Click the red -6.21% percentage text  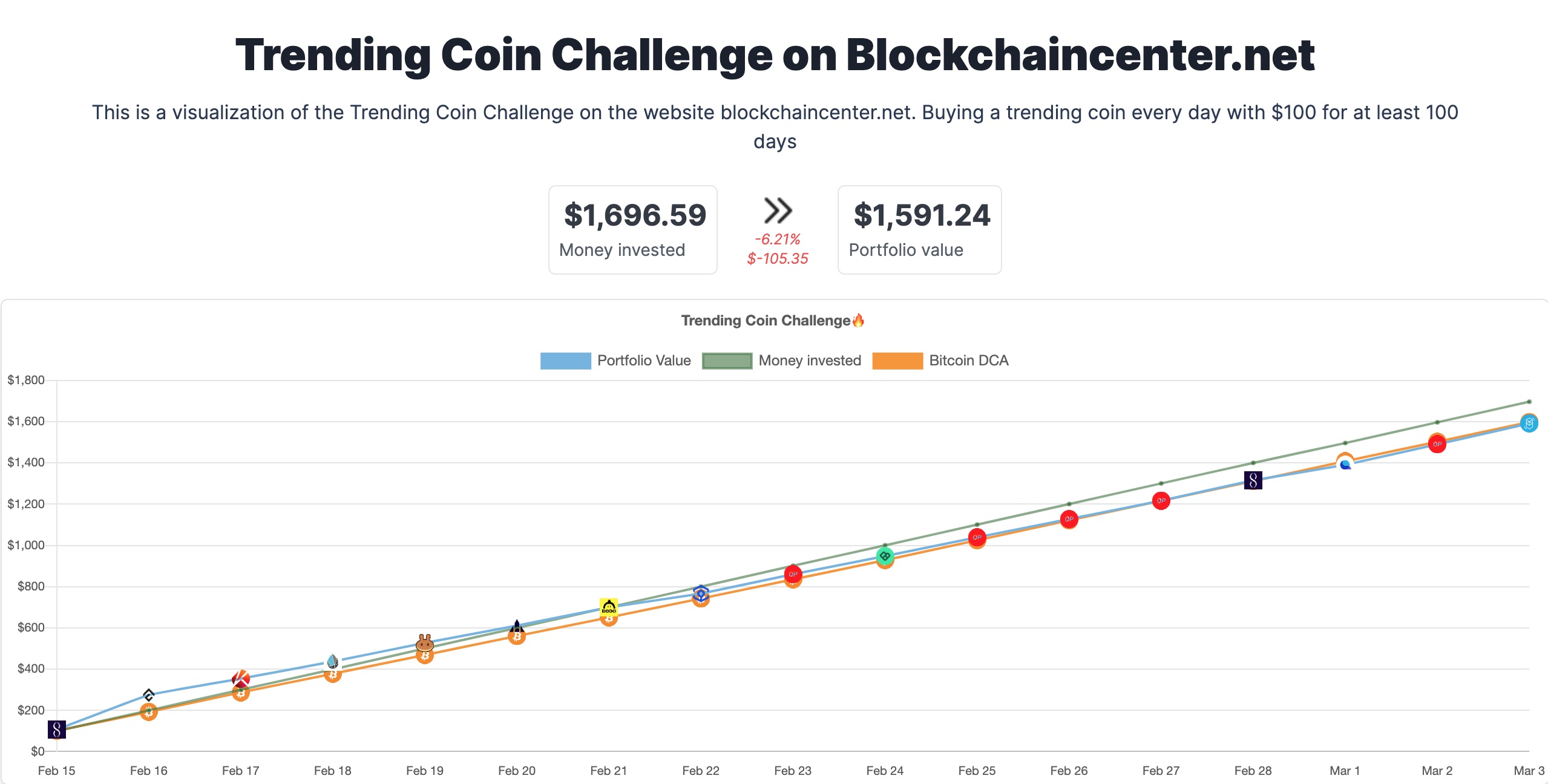click(777, 240)
